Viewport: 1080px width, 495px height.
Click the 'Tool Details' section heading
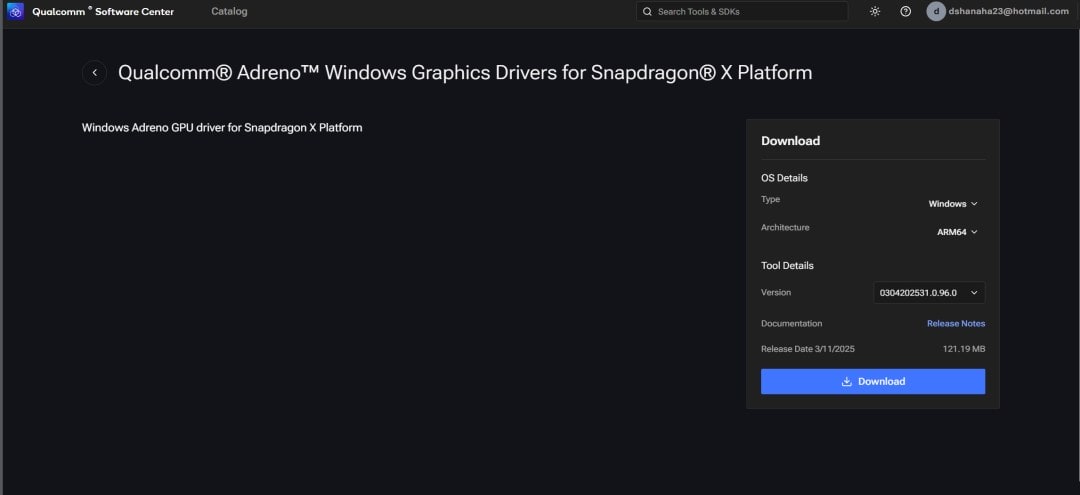(787, 266)
